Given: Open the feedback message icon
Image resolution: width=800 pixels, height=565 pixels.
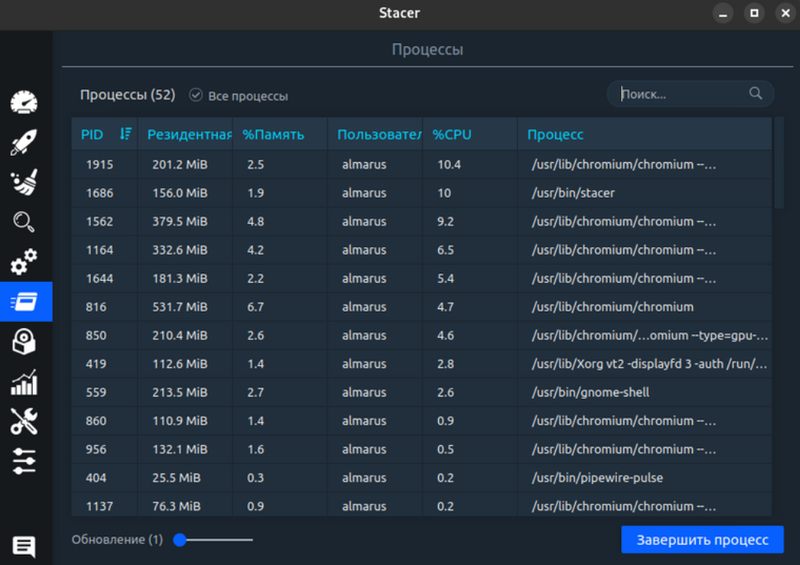Looking at the screenshot, I should tap(24, 547).
